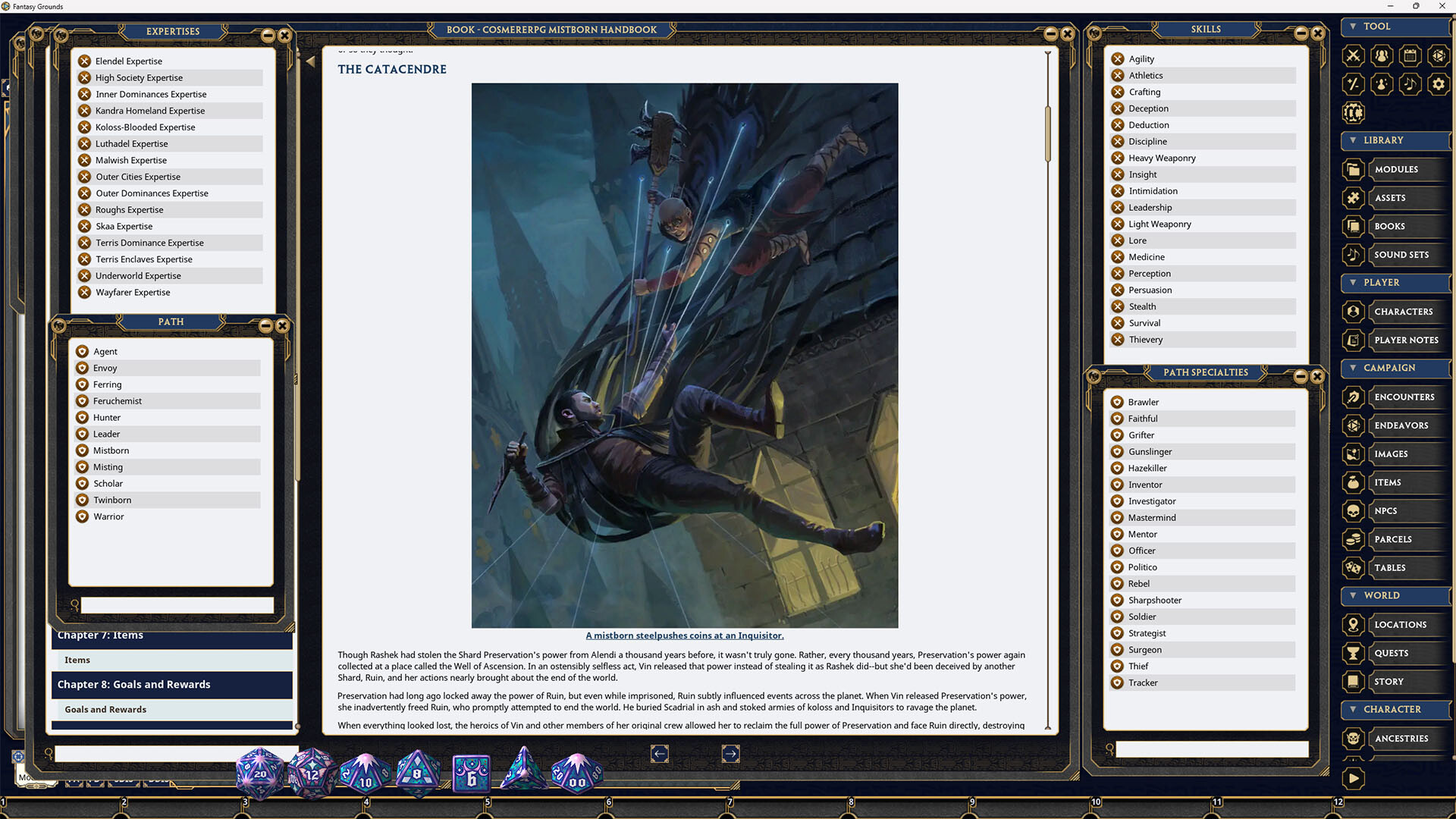Close the Path Specialties window
The width and height of the screenshot is (1456, 819).
tap(1317, 376)
